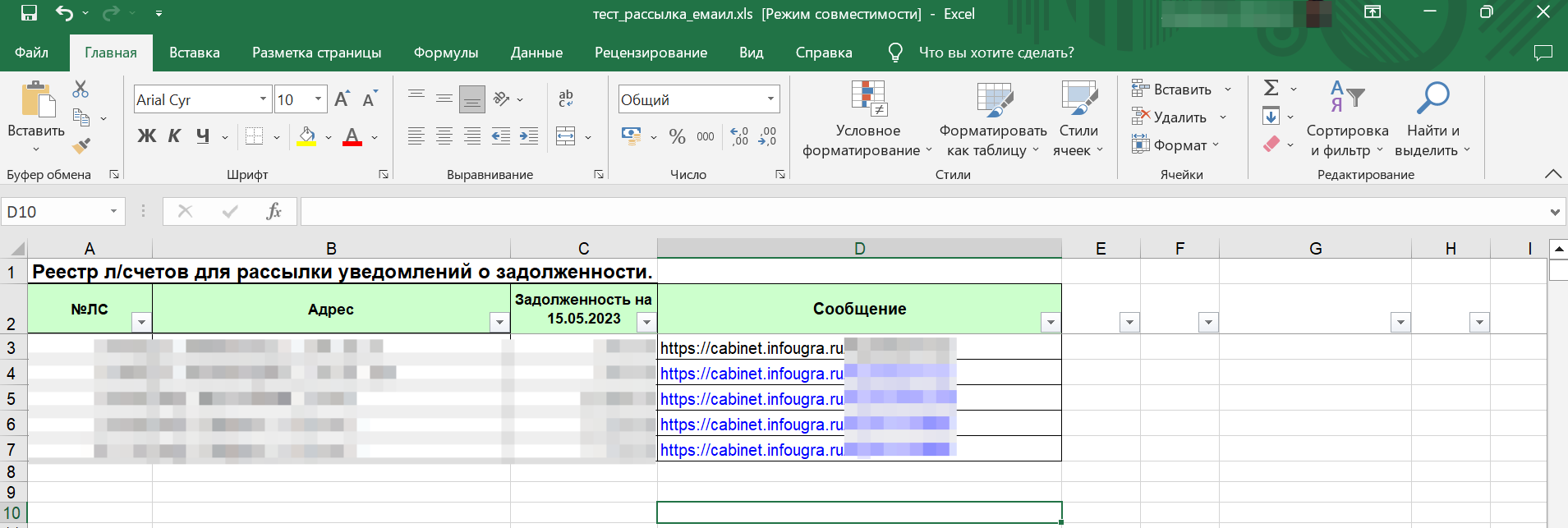Image resolution: width=1568 pixels, height=528 pixels.
Task: Toggle italic formatting (К)
Action: (174, 136)
